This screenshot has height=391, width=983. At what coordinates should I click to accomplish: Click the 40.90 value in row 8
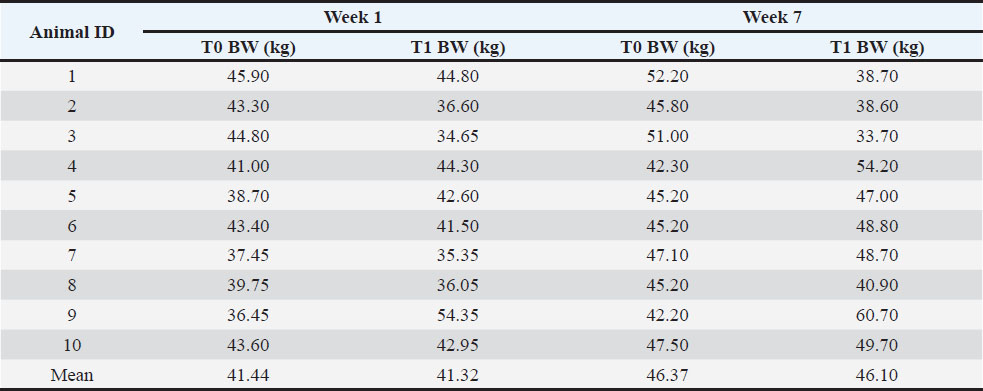coord(877,285)
